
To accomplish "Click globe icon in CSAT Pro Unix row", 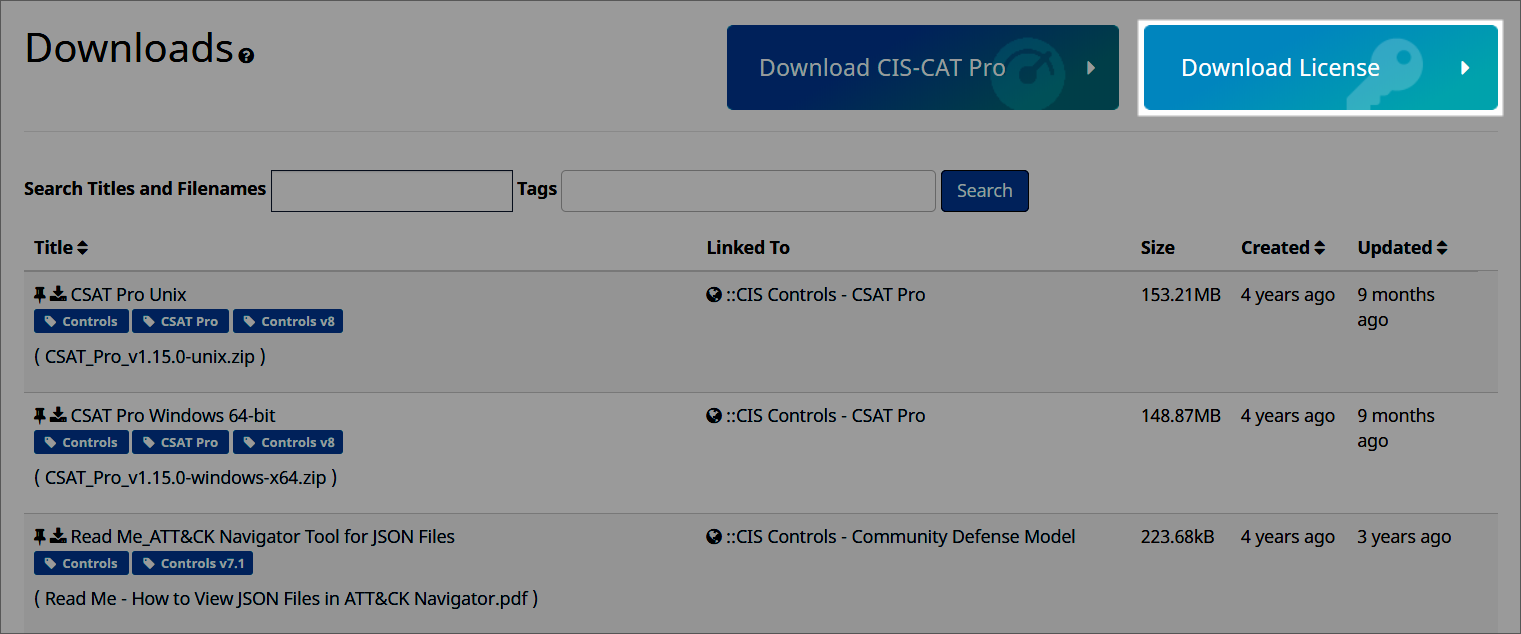I will [x=714, y=295].
